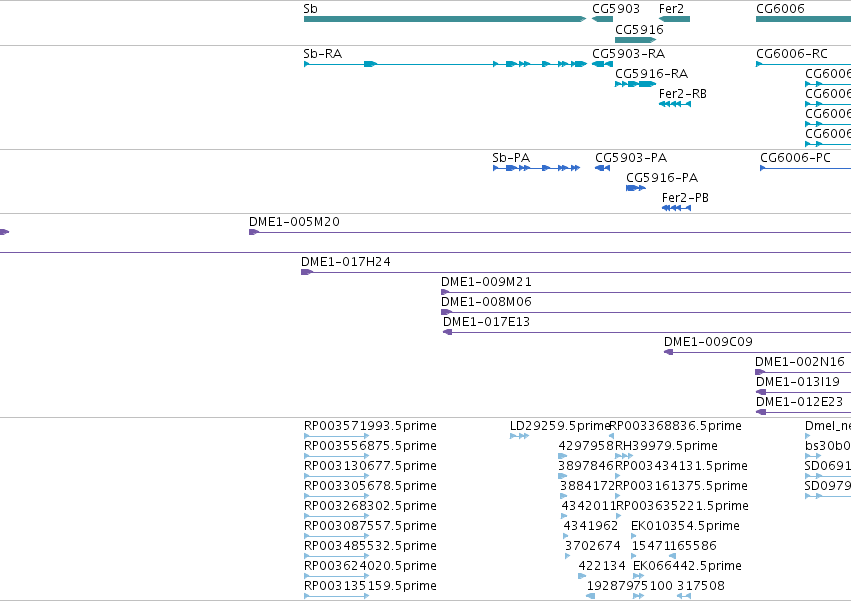
Task: Select the CG5903-RA transcript
Action: pyautogui.click(x=602, y=64)
